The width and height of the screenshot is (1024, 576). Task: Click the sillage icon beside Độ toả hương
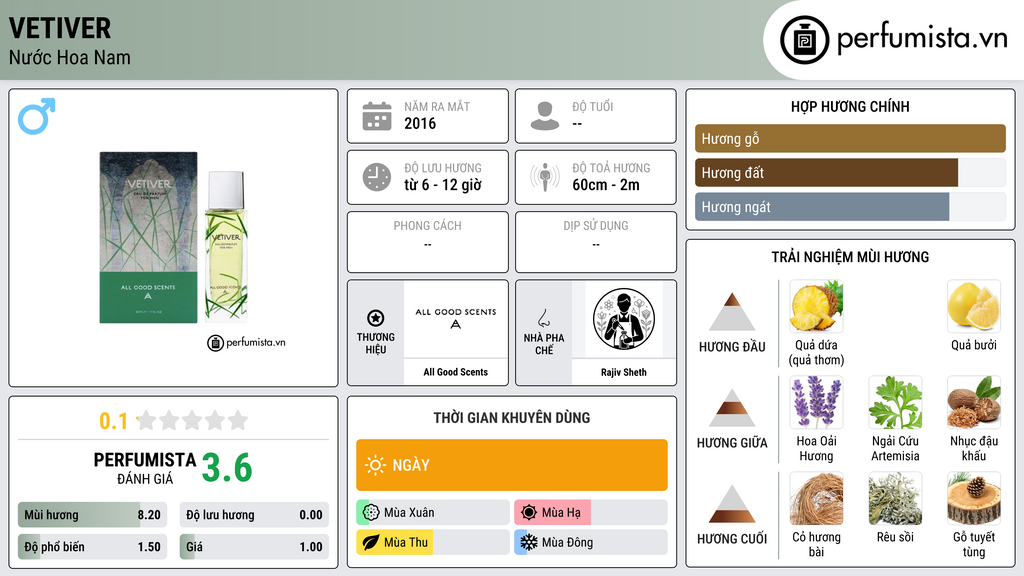(x=545, y=177)
